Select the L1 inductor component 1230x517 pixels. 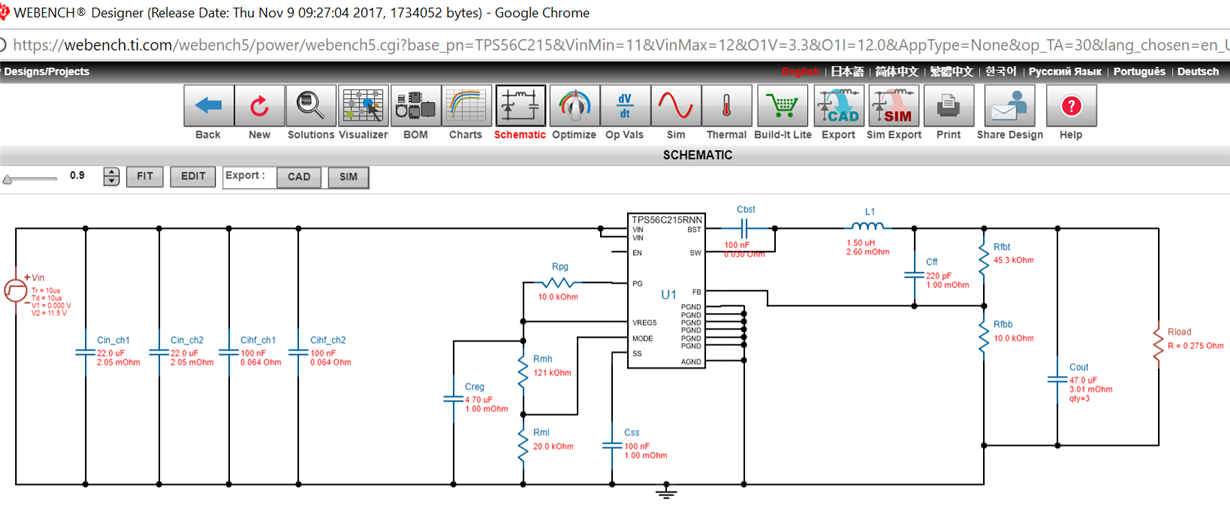[x=868, y=228]
